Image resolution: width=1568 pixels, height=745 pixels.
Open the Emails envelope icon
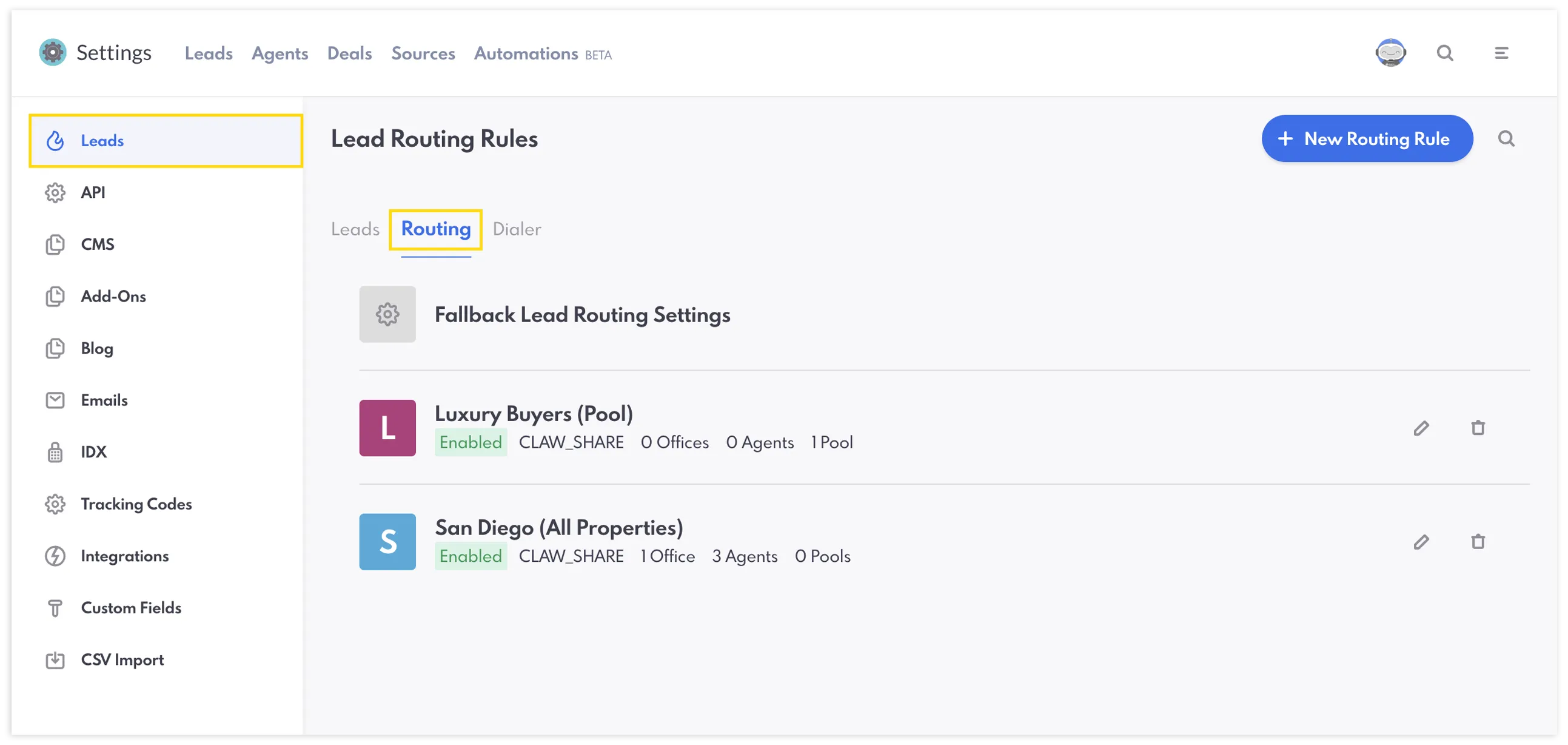click(55, 400)
